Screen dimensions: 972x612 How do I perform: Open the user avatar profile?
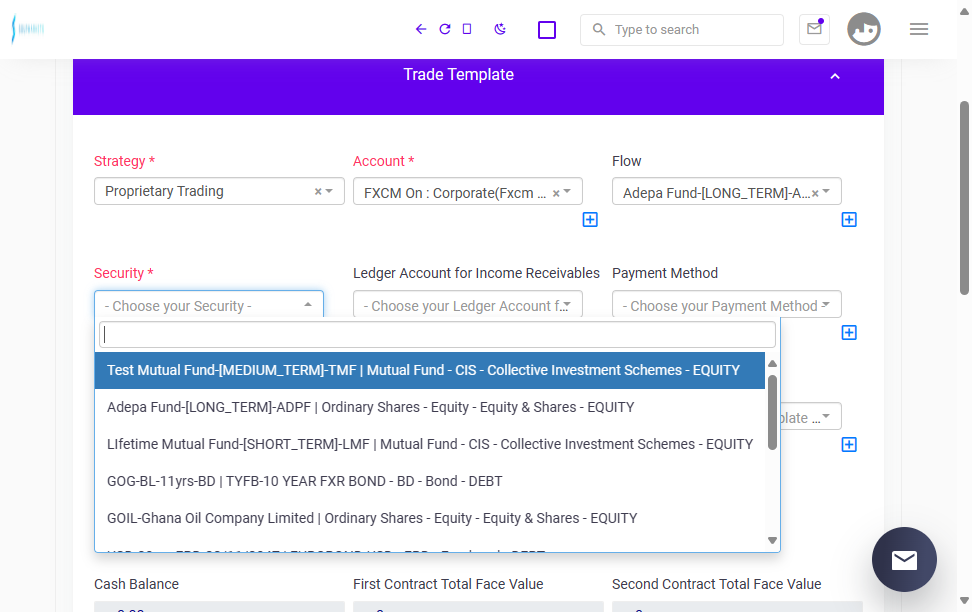tap(864, 29)
